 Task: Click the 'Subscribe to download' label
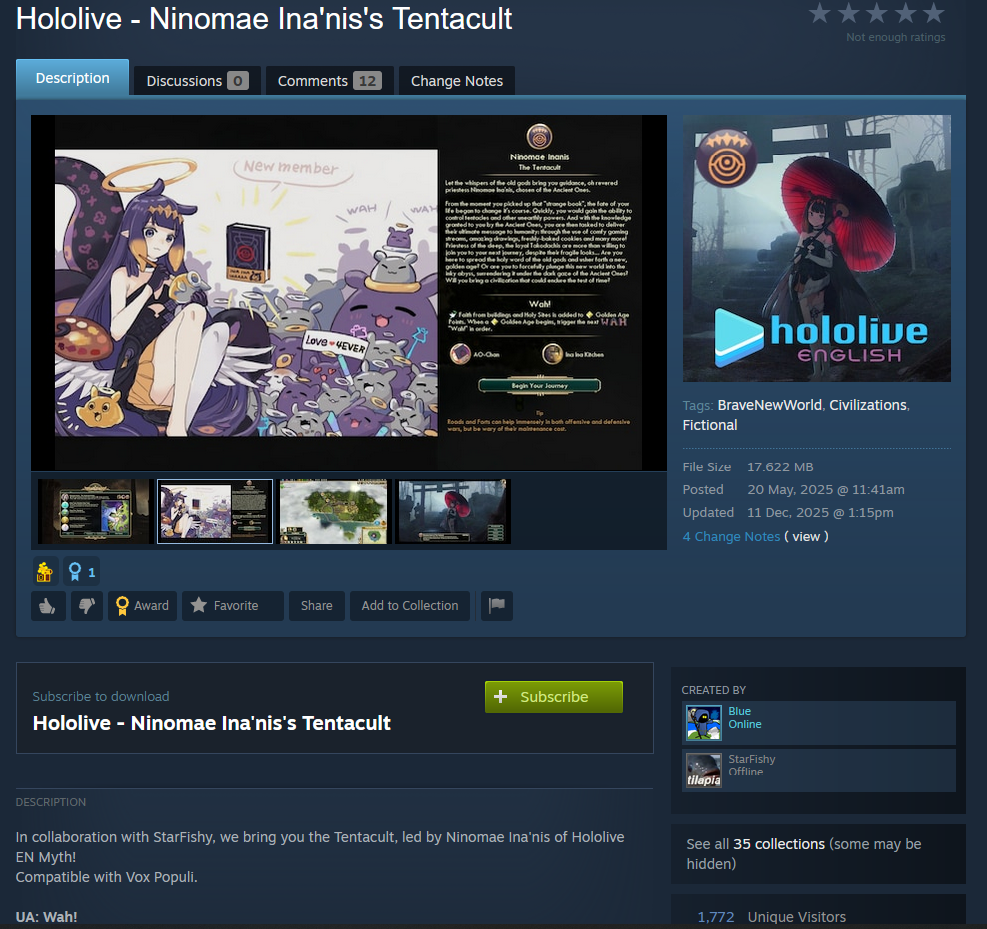click(x=101, y=696)
